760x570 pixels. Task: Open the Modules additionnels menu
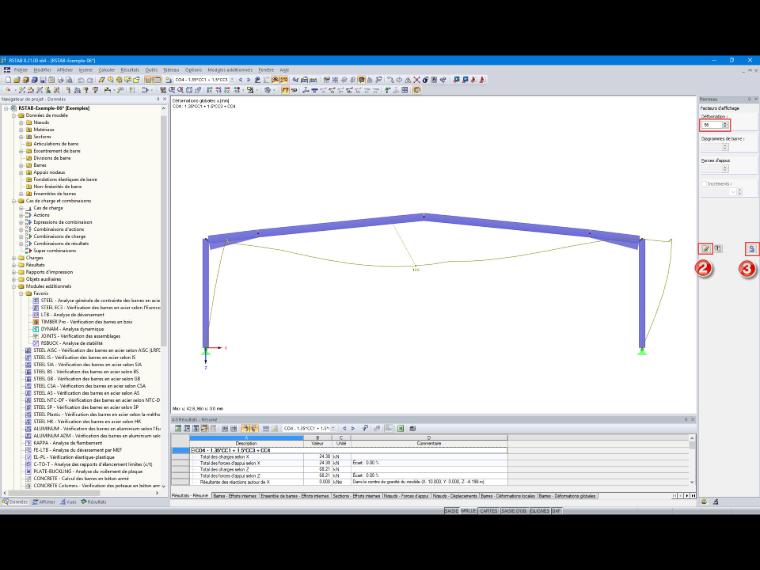click(x=230, y=70)
